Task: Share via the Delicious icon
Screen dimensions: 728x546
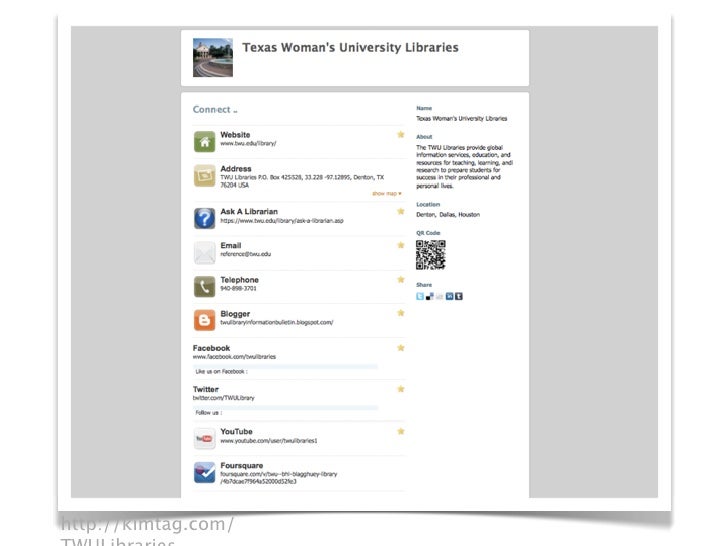Action: tap(429, 296)
